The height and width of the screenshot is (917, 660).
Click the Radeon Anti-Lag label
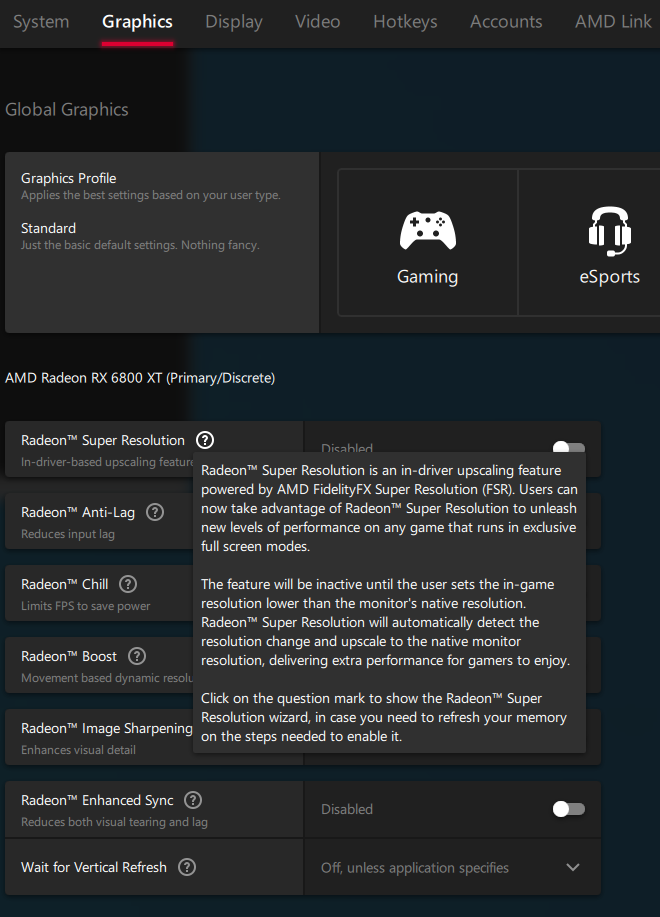pos(78,513)
